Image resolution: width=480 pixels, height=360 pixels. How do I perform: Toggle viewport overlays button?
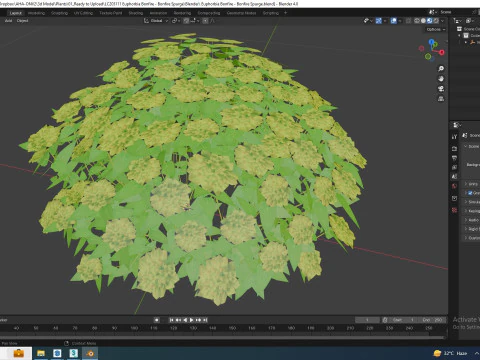(394, 21)
